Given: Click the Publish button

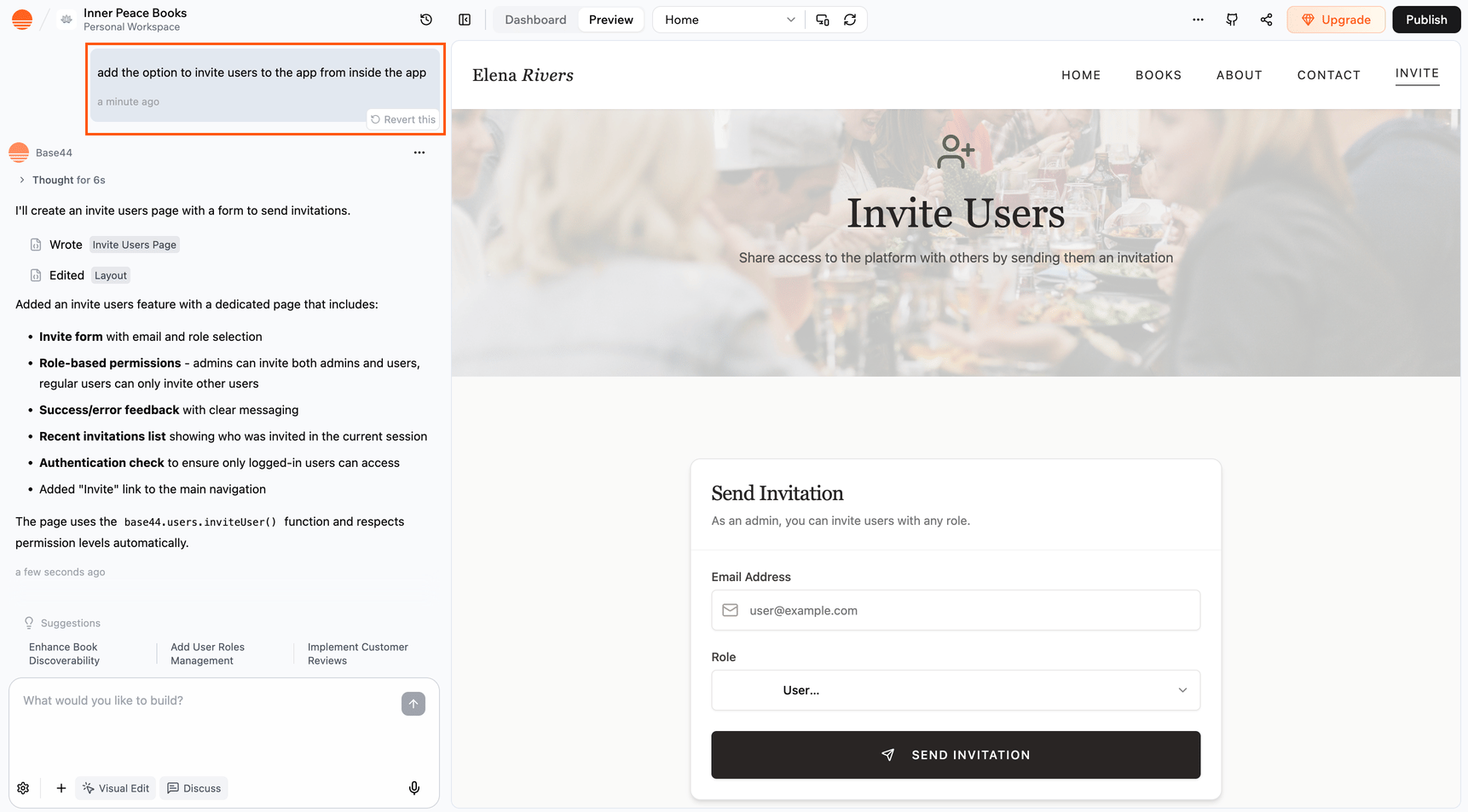Looking at the screenshot, I should tap(1426, 20).
